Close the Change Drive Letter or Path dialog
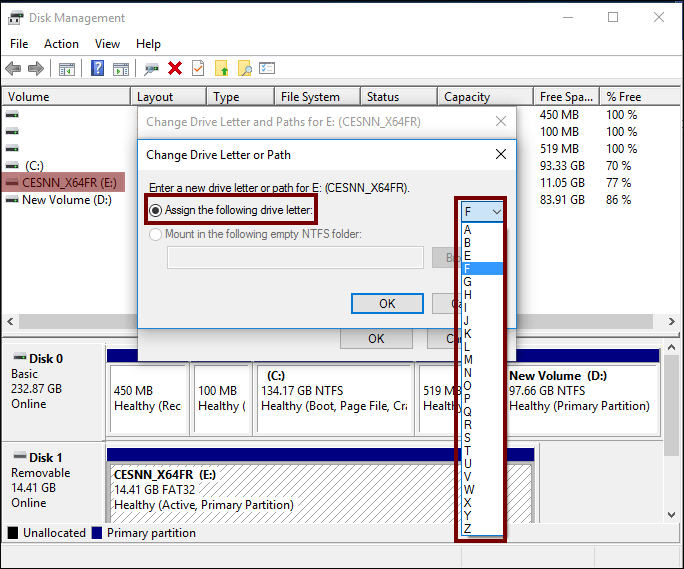 (x=501, y=154)
